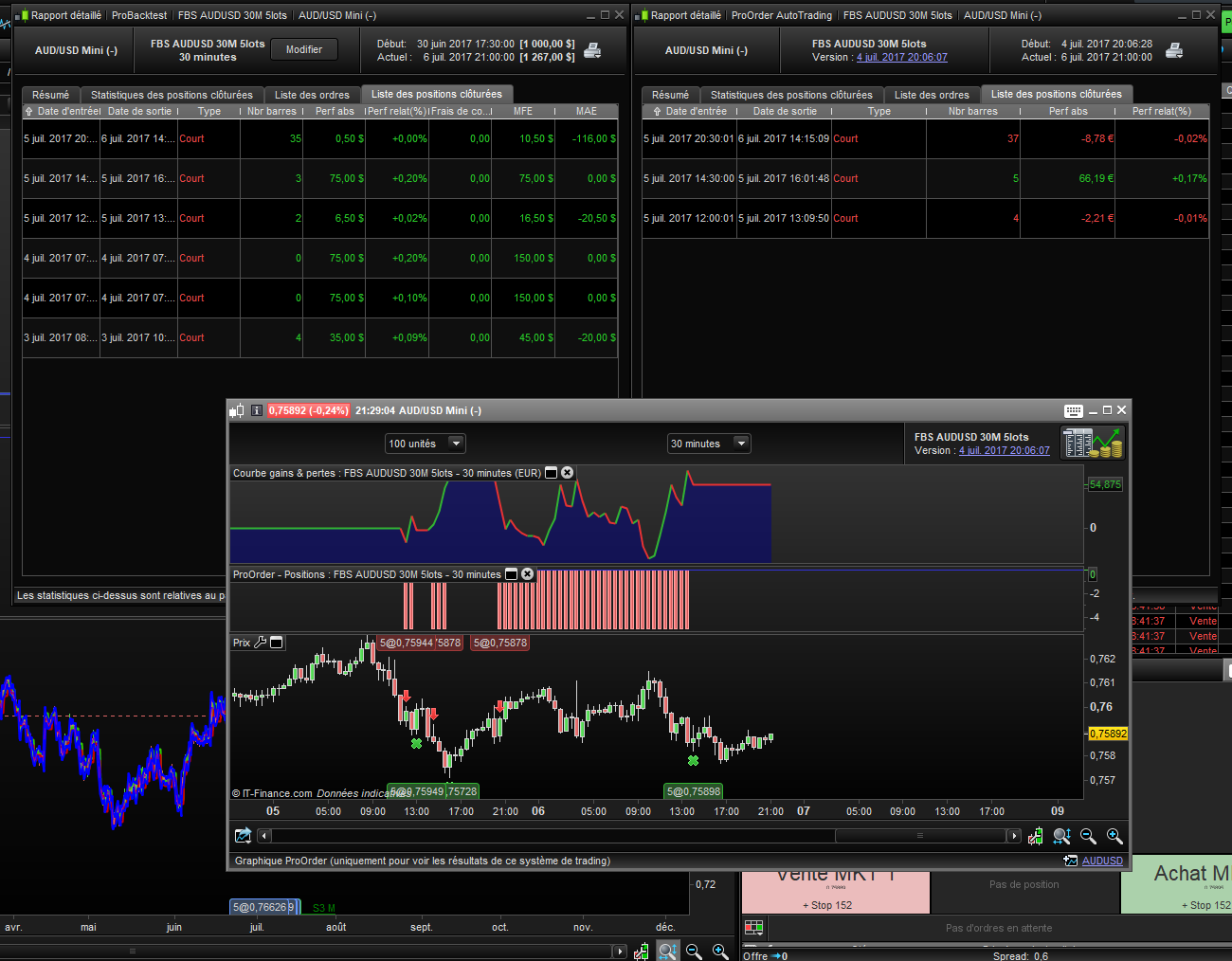This screenshot has height=961, width=1232.
Task: Open the 100 unités dropdown
Action: 456,444
